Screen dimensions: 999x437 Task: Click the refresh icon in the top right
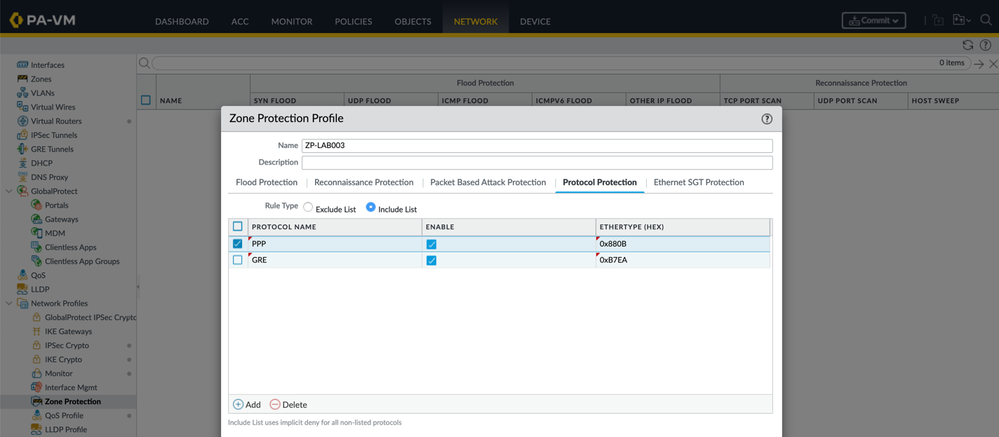pyautogui.click(x=967, y=45)
